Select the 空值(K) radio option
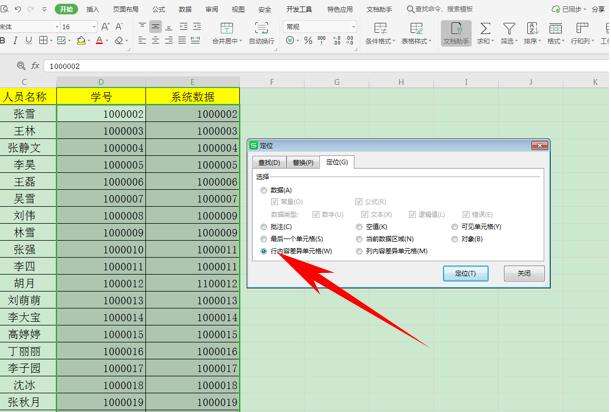The image size is (611, 412). 359,227
